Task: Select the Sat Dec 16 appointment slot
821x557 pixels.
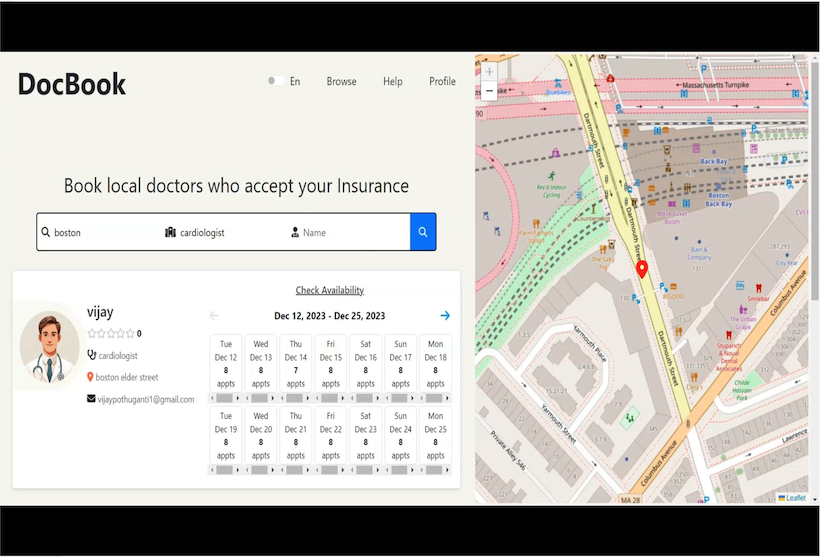Action: (365, 363)
